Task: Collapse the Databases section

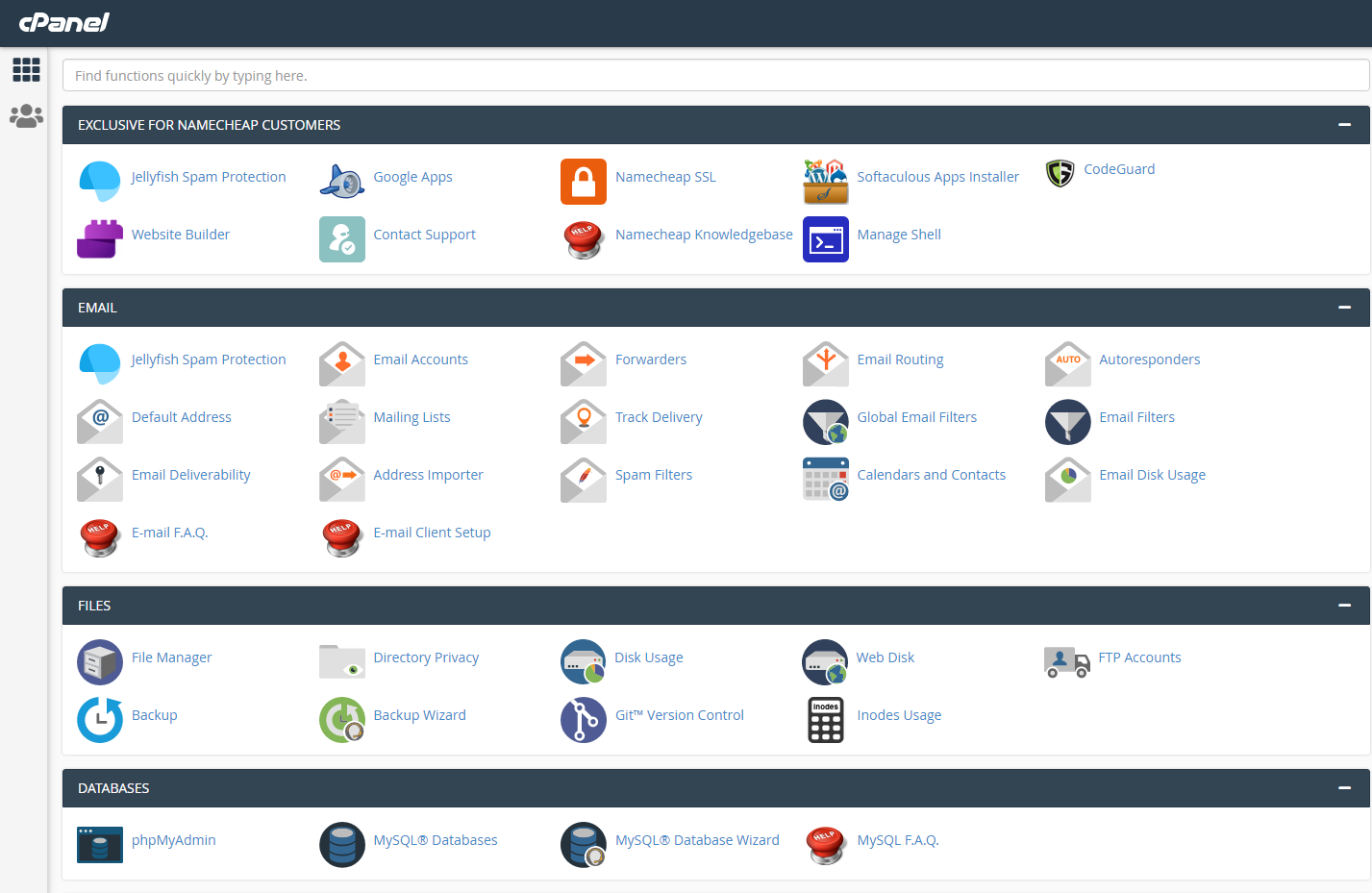Action: pos(1344,788)
